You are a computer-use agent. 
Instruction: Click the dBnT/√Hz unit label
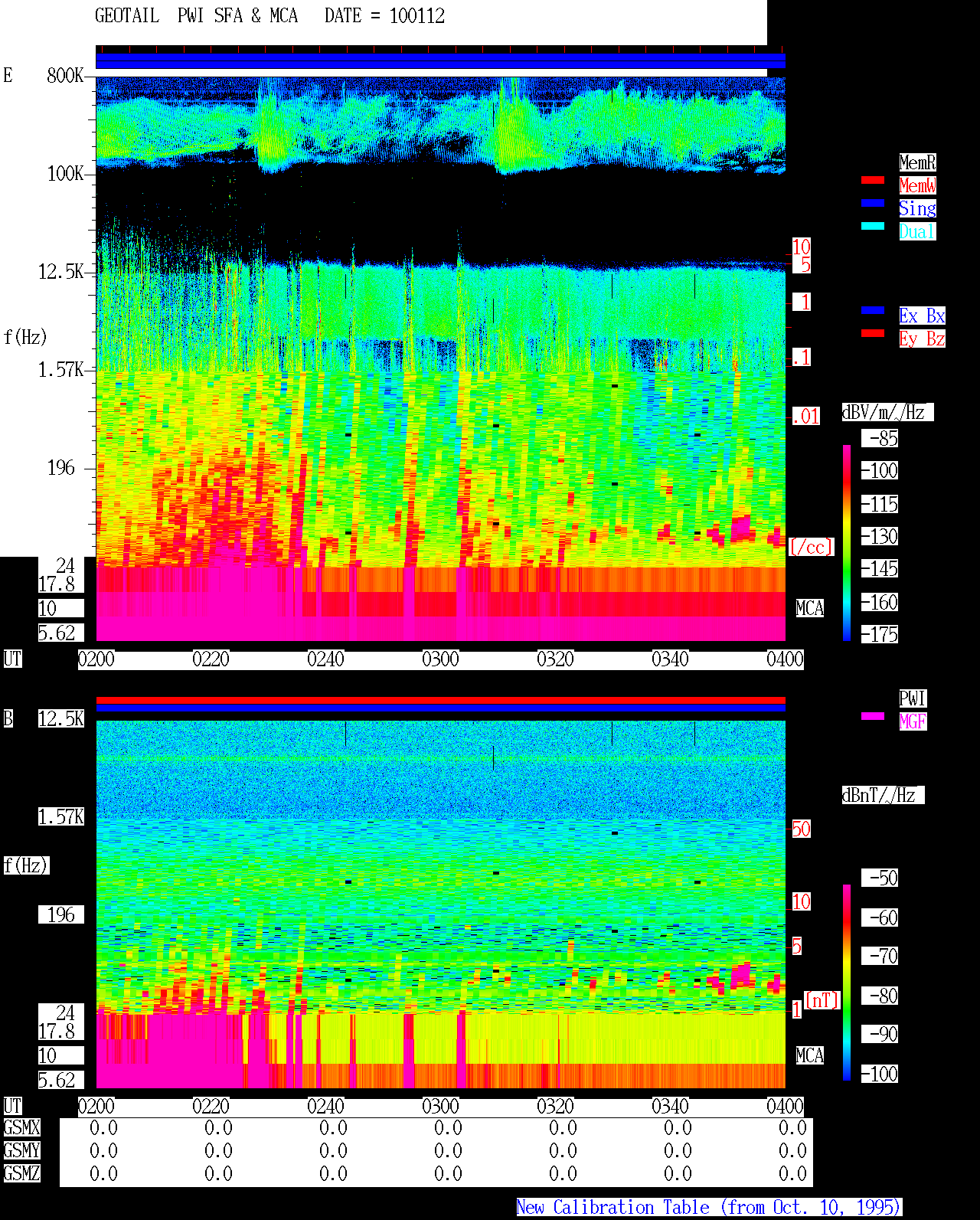tap(883, 795)
